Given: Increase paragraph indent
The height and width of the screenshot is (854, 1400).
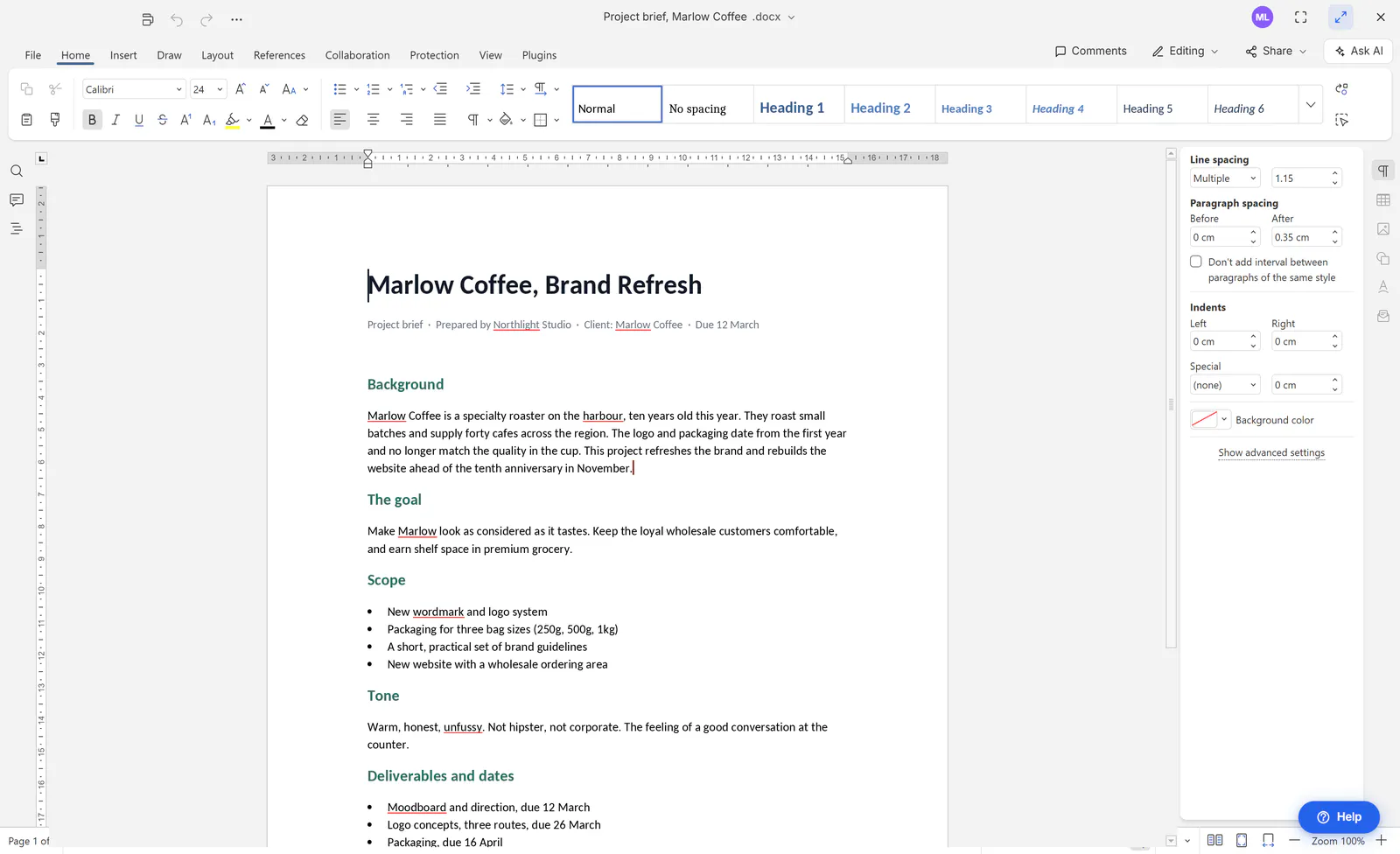Looking at the screenshot, I should coord(473,89).
